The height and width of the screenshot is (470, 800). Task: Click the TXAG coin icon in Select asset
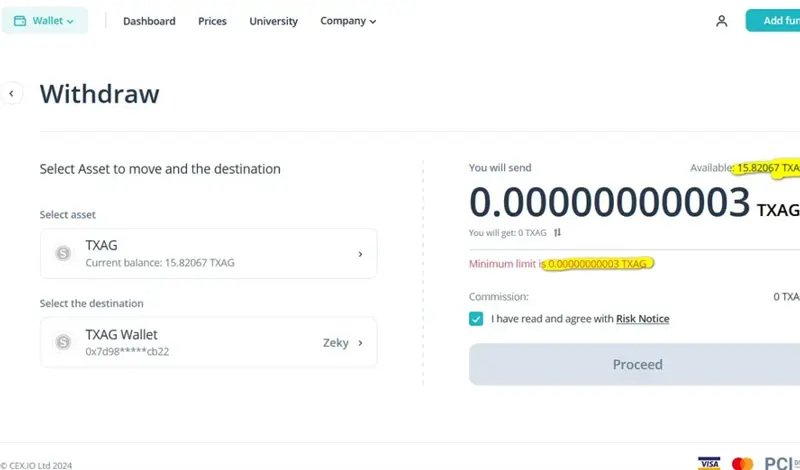point(63,253)
